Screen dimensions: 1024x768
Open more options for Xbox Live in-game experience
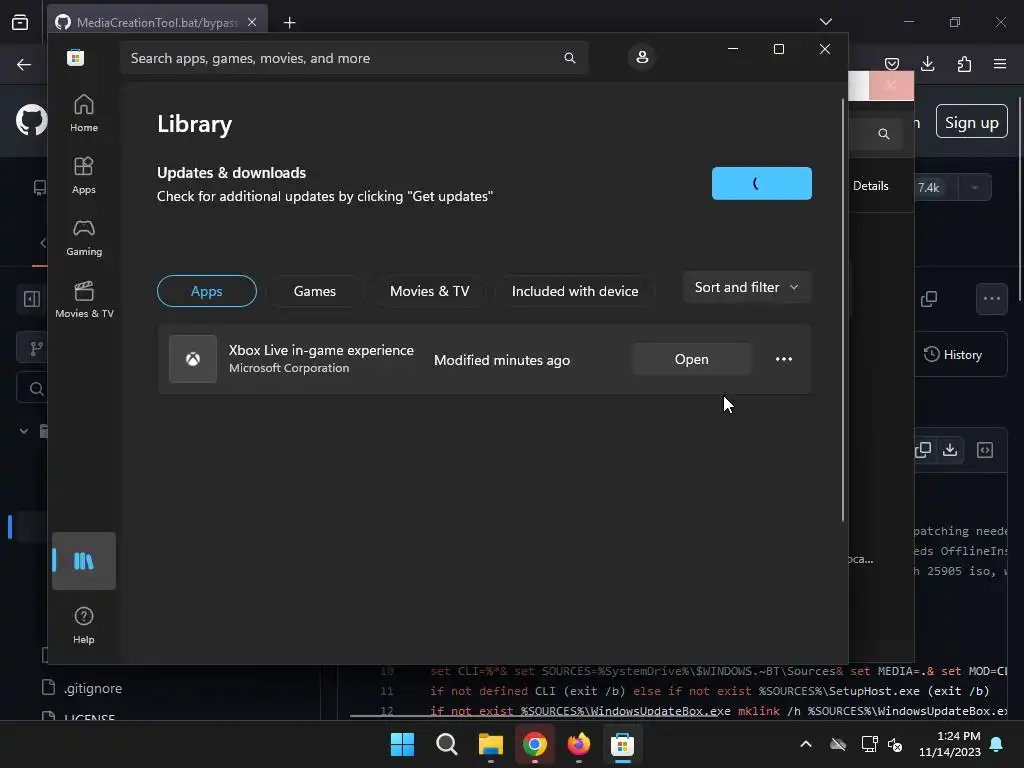[784, 359]
